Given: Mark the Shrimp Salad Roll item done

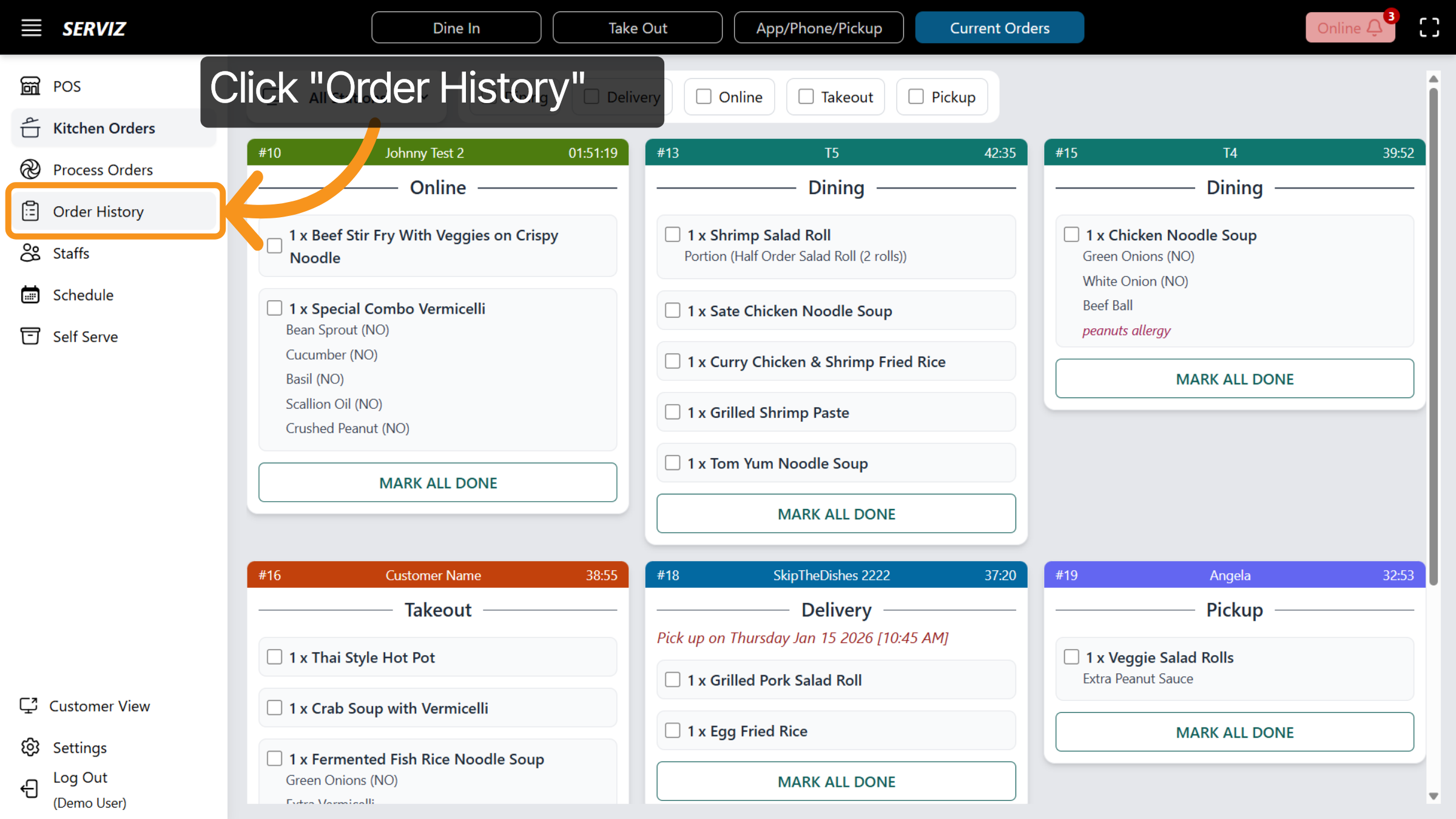Looking at the screenshot, I should (672, 234).
